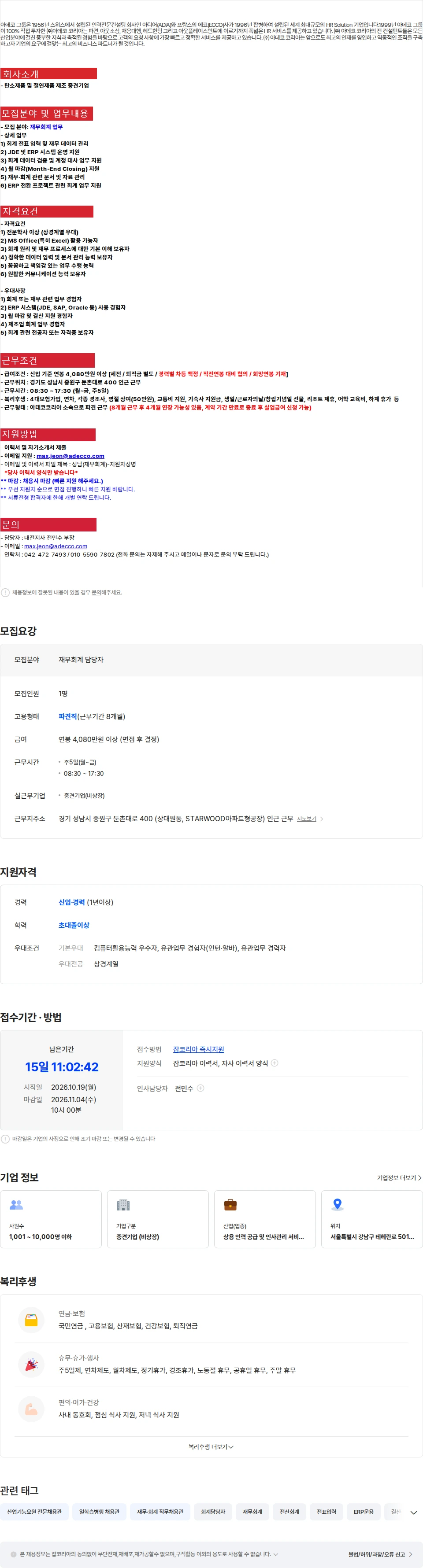The image size is (423, 1568).
Task: Select the 재무회계 tag
Action: [x=252, y=1511]
